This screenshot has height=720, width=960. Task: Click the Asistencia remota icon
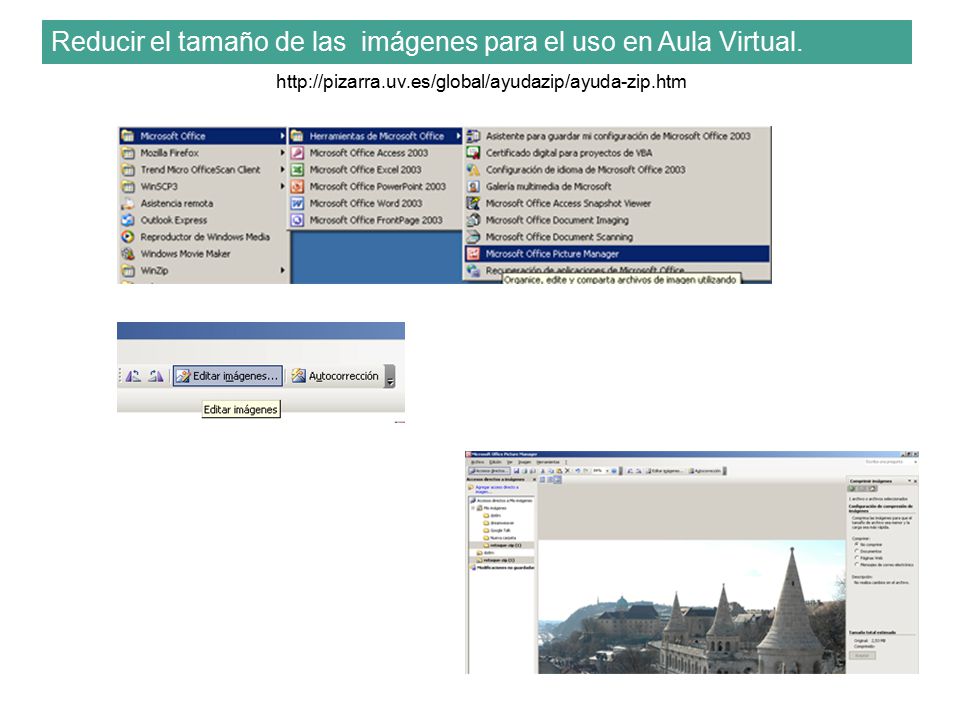127,203
